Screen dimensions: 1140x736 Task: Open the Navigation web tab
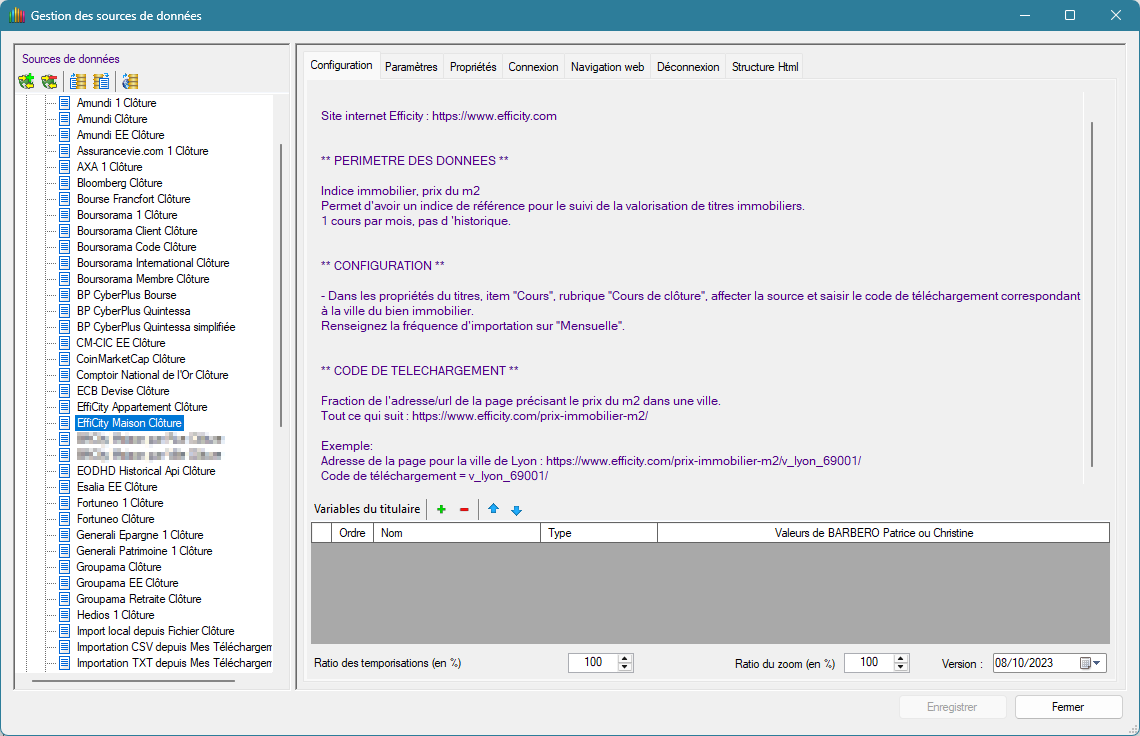pos(607,67)
